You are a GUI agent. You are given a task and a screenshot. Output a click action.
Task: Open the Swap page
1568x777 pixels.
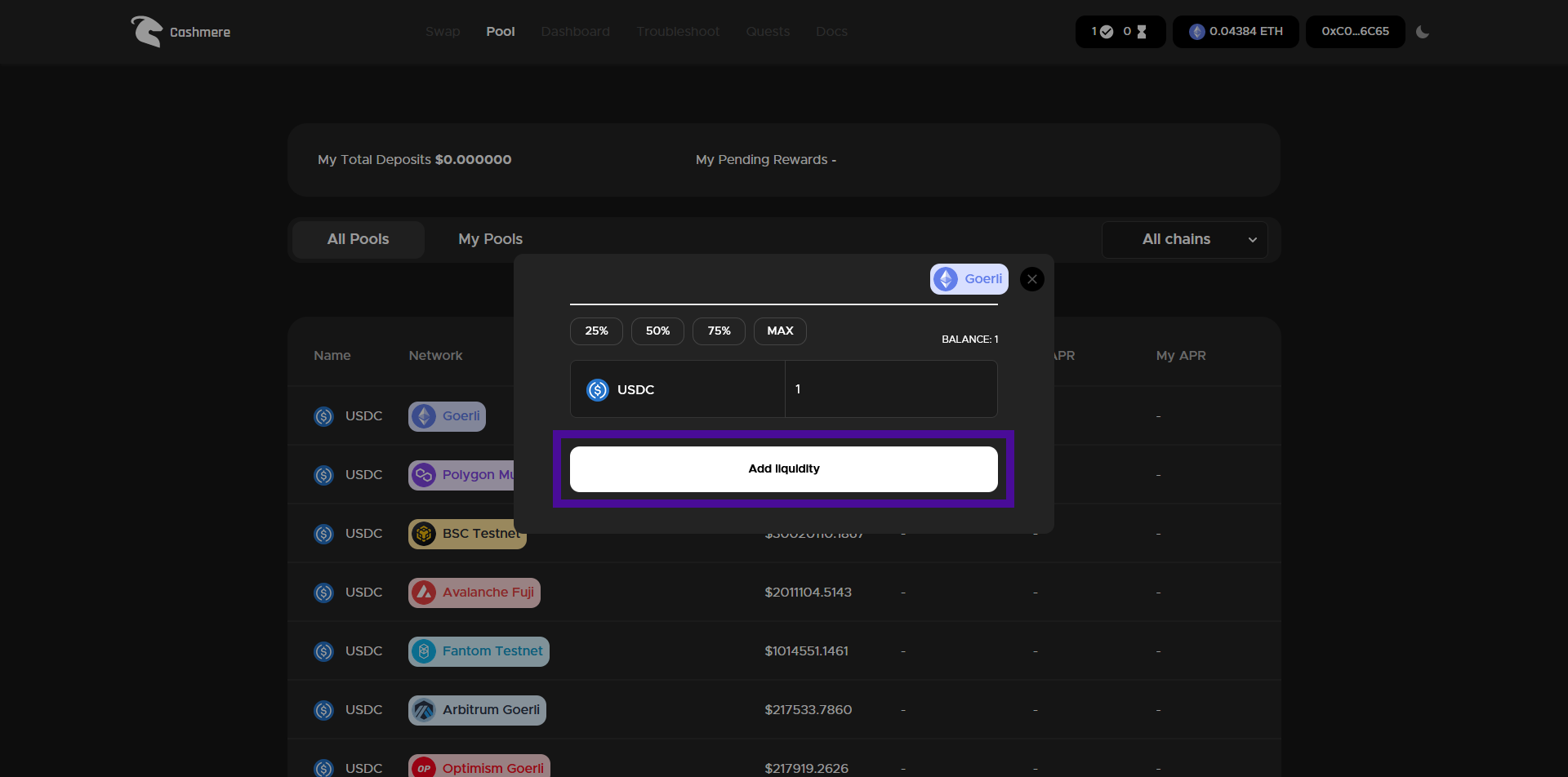(x=443, y=32)
